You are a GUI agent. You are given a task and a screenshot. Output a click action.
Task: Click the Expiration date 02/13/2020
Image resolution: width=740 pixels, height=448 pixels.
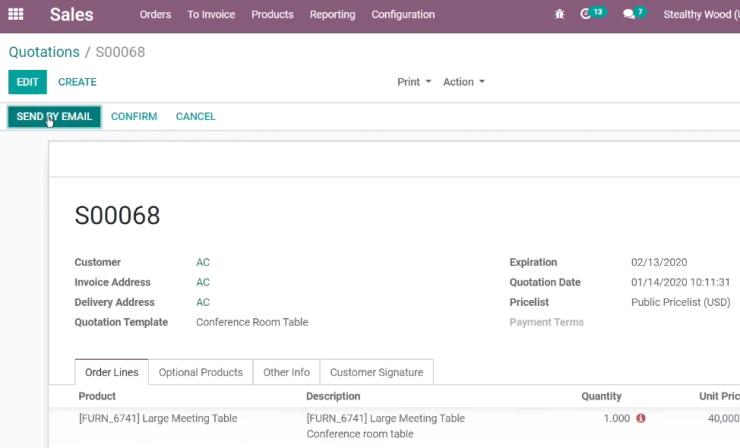pyautogui.click(x=659, y=262)
